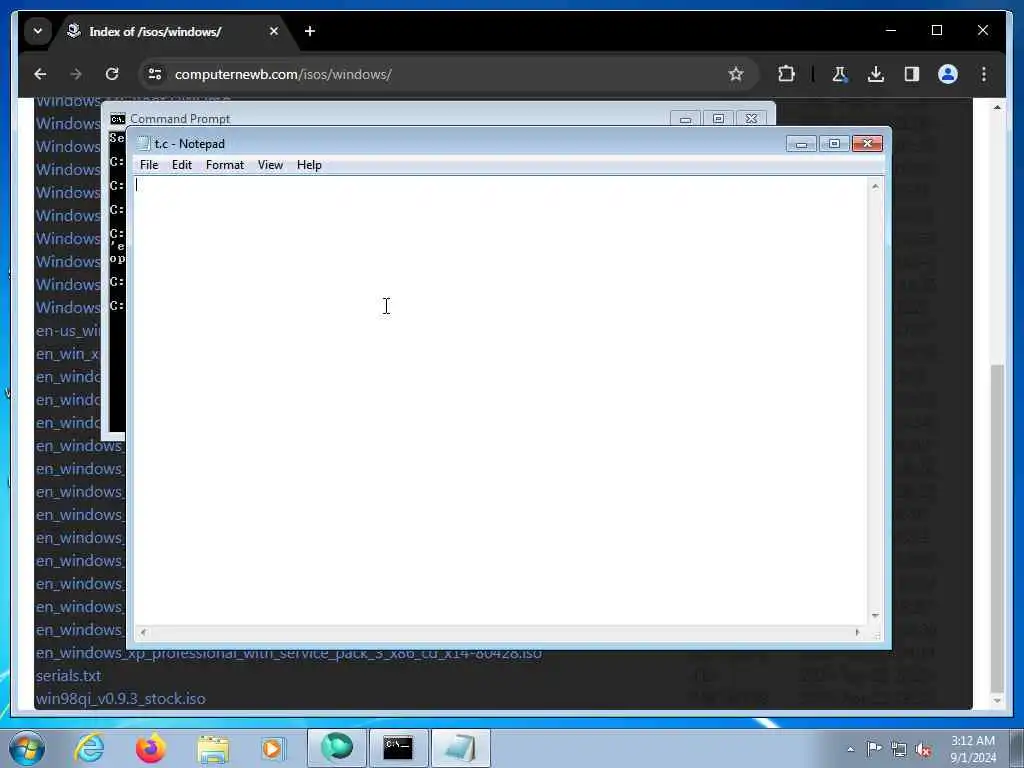Launch Firefox from the taskbar
The image size is (1024, 768).
point(150,748)
